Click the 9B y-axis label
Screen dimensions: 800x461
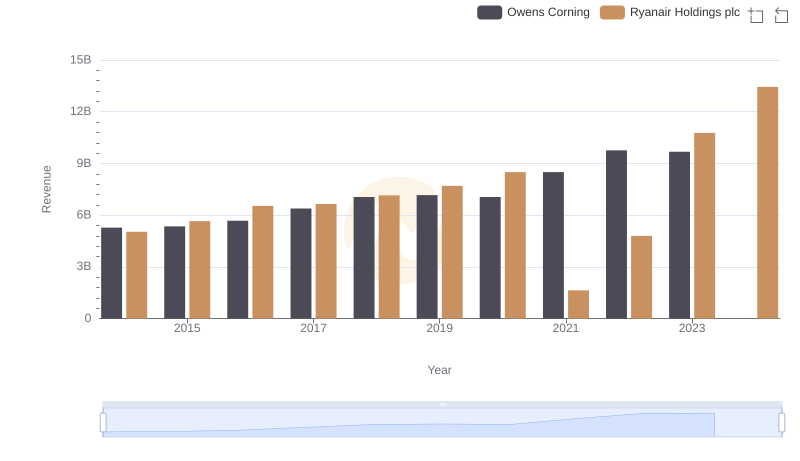[x=84, y=163]
